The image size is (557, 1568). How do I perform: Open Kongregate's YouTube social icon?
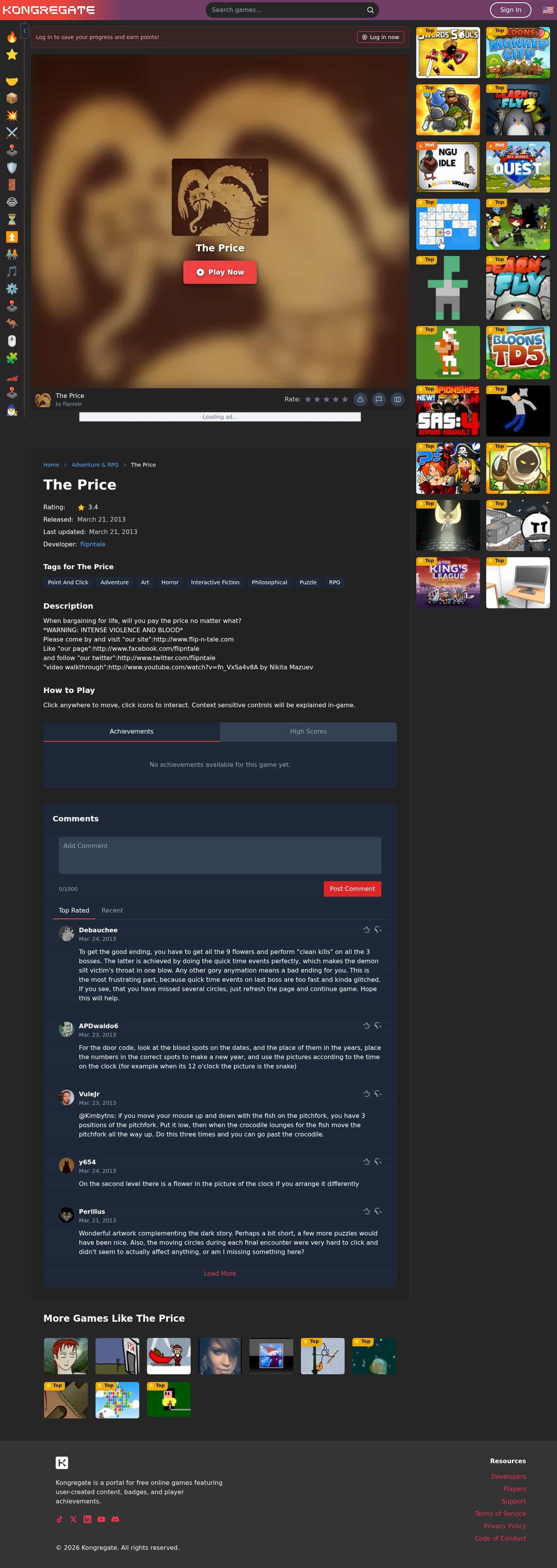click(101, 1519)
